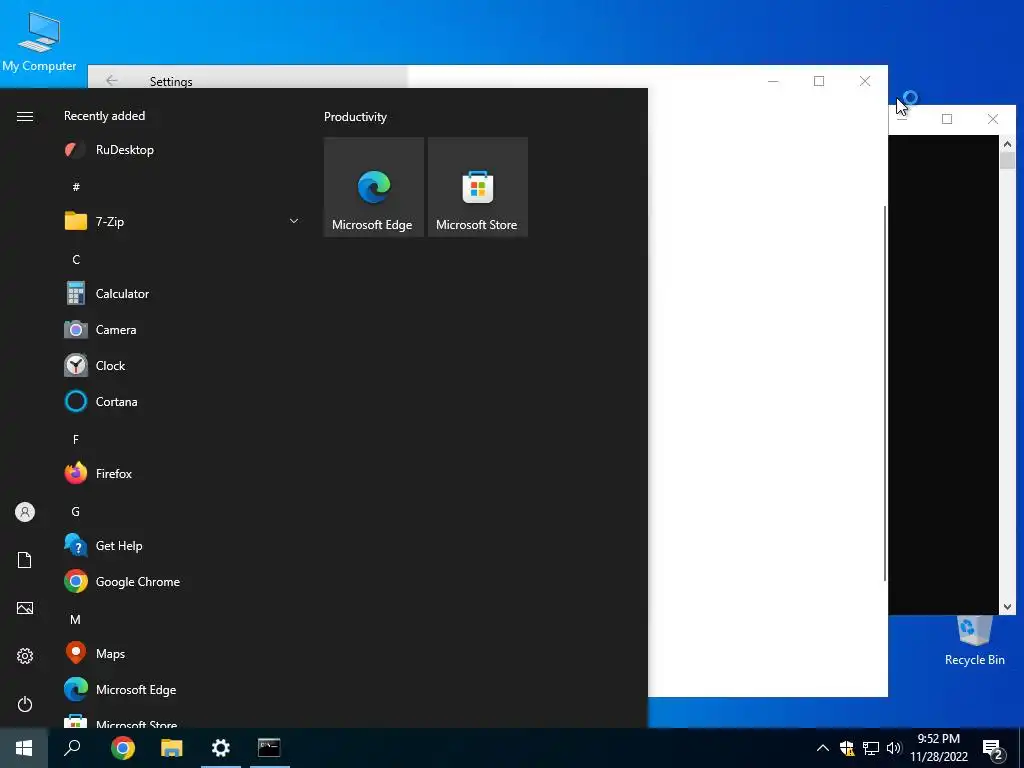
Task: Open Windows Security tray icon
Action: [847, 748]
